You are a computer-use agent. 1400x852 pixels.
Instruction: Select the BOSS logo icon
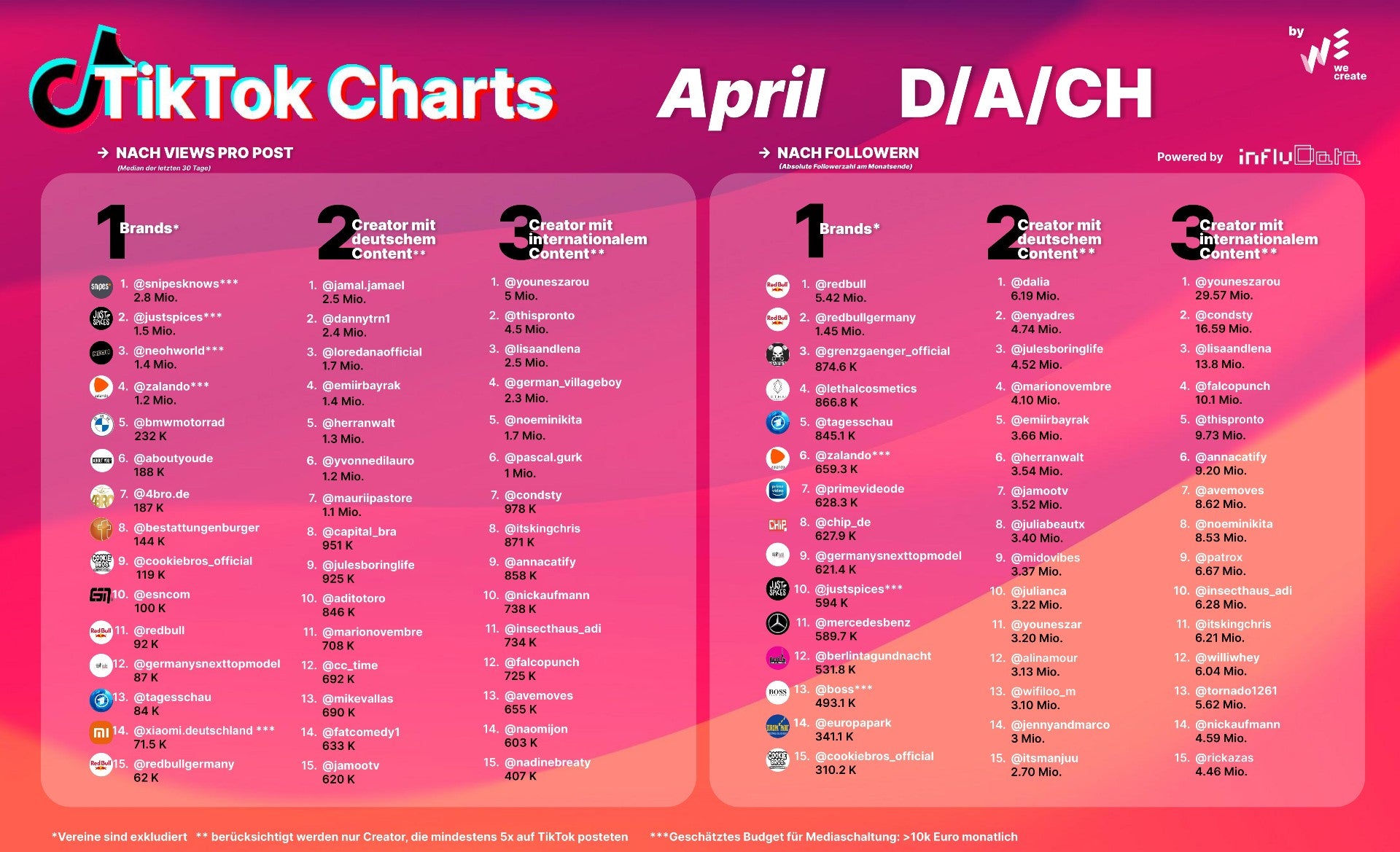[x=778, y=692]
